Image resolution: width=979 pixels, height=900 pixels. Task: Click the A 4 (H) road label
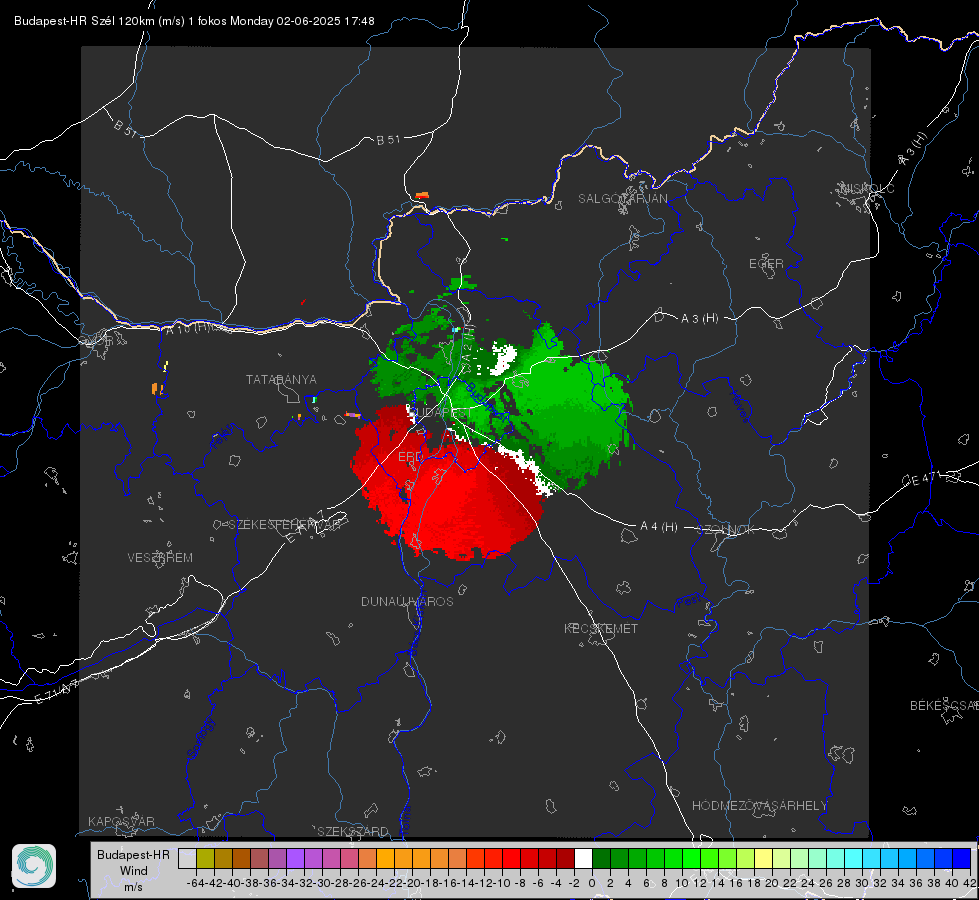click(x=659, y=527)
